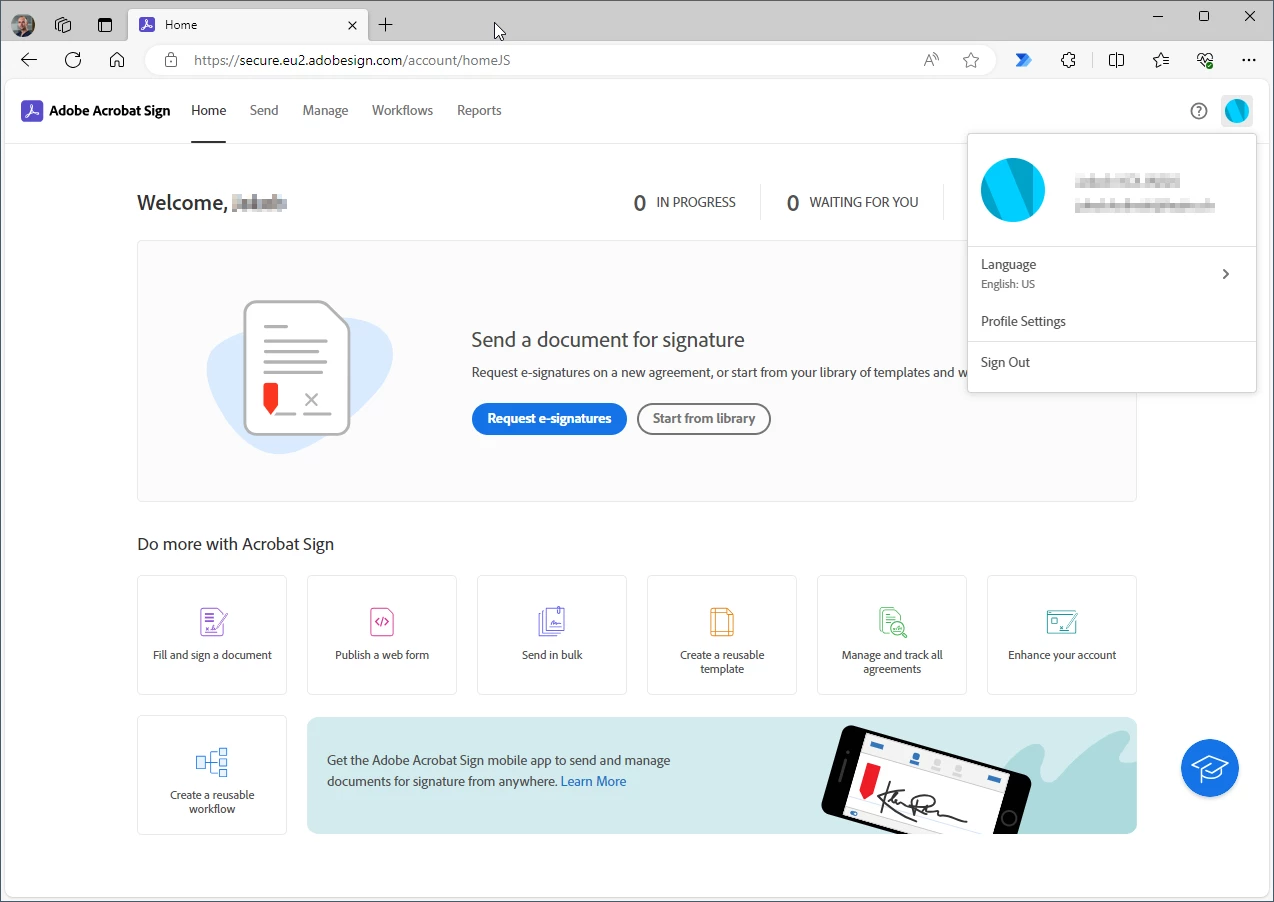Click the Create a reusable workflow icon

click(212, 762)
